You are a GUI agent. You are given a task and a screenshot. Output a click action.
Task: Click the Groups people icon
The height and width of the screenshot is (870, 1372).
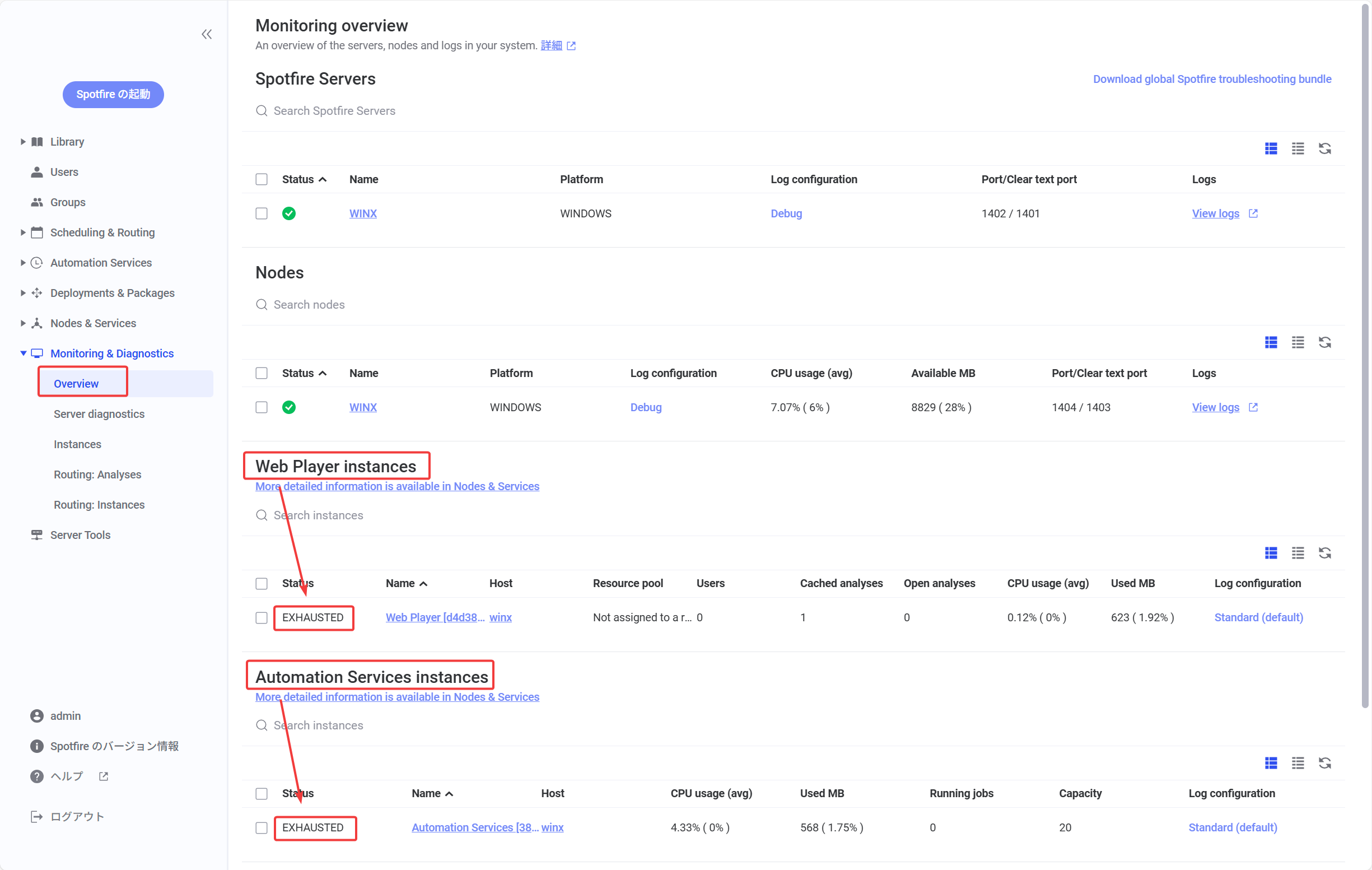(37, 202)
